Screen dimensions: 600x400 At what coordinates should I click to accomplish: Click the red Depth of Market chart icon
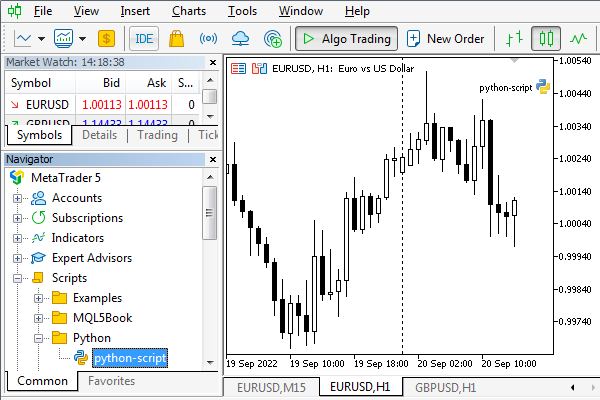pyautogui.click(x=238, y=69)
